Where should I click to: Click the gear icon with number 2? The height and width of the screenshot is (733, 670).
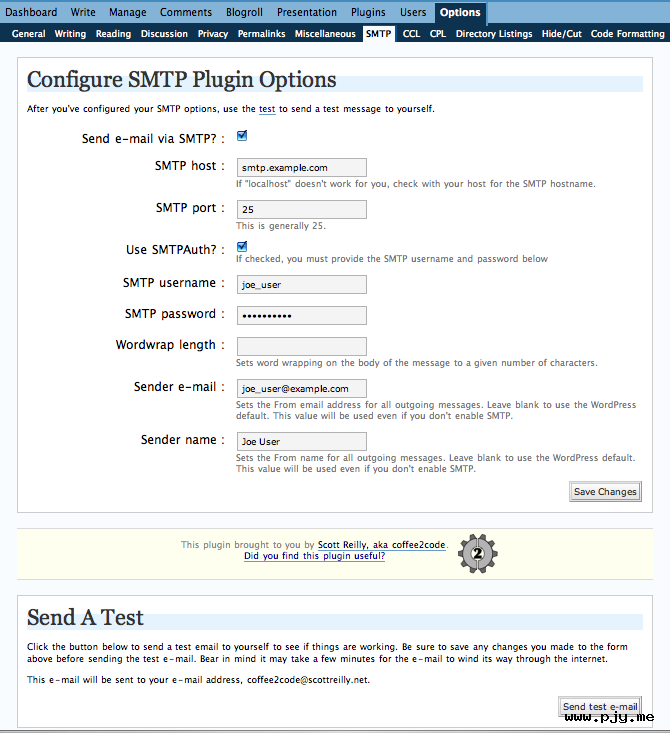click(x=477, y=553)
